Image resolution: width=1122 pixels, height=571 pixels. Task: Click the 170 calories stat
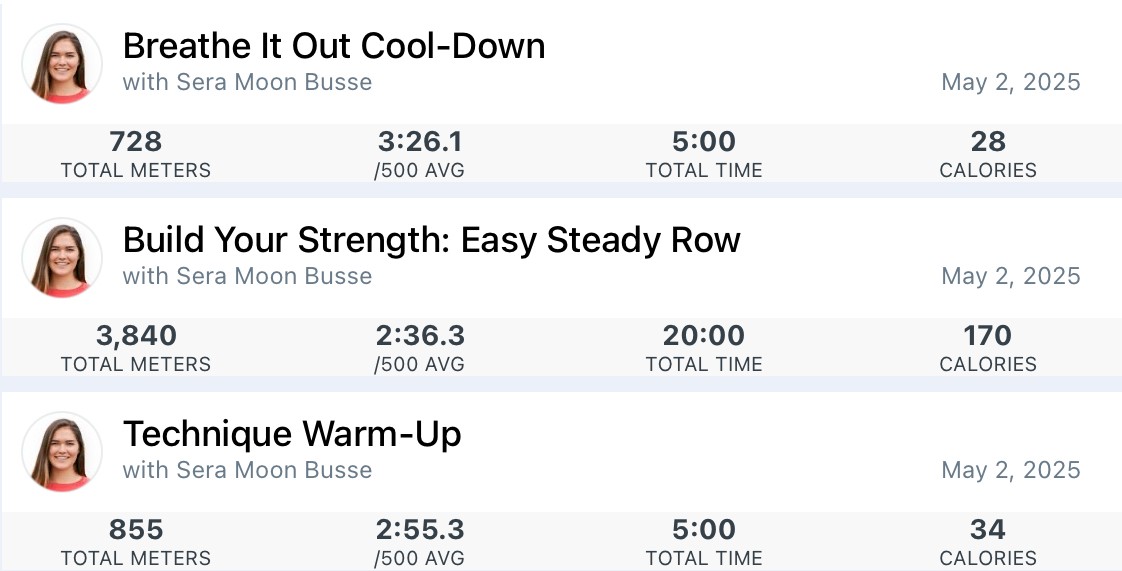988,348
